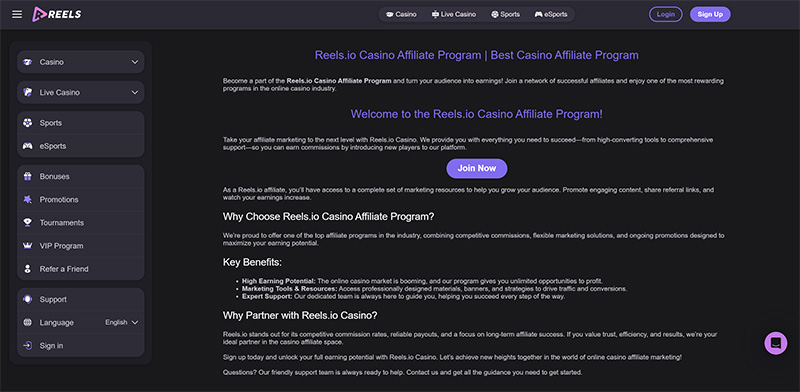Expand the Casino sidebar chevron
Screen dimensions: 800x392
tap(135, 62)
